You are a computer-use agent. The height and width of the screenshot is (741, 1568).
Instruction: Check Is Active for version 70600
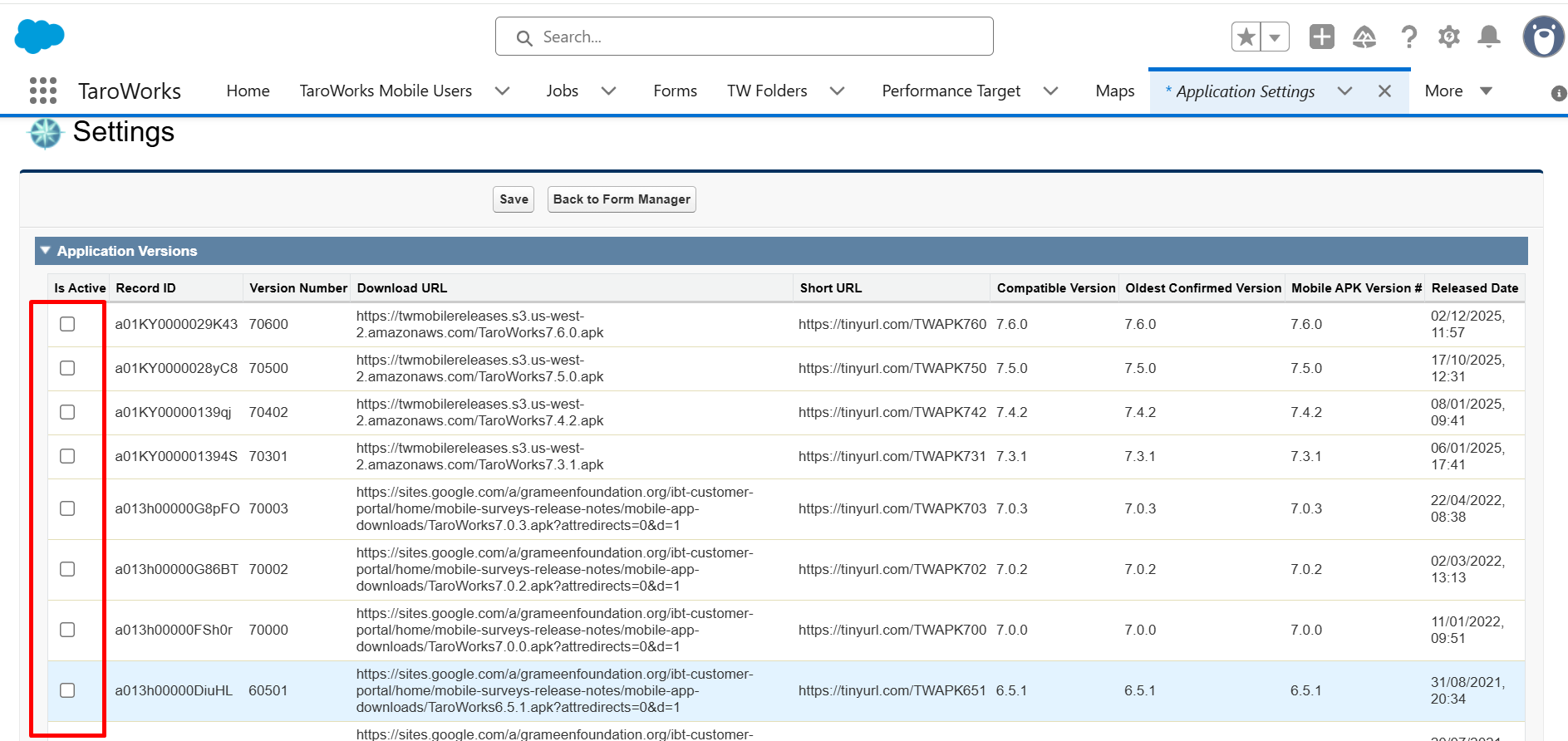67,324
